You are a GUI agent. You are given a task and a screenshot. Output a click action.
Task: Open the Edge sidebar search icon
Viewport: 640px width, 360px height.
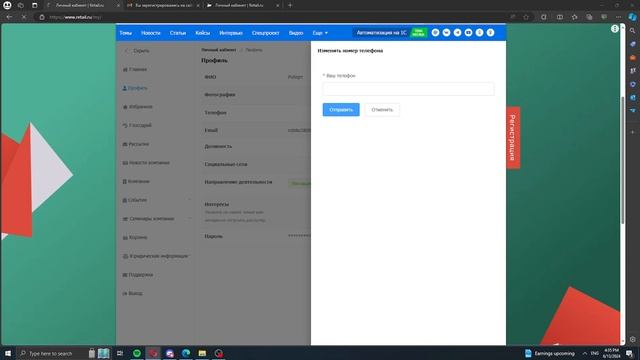[x=632, y=31]
